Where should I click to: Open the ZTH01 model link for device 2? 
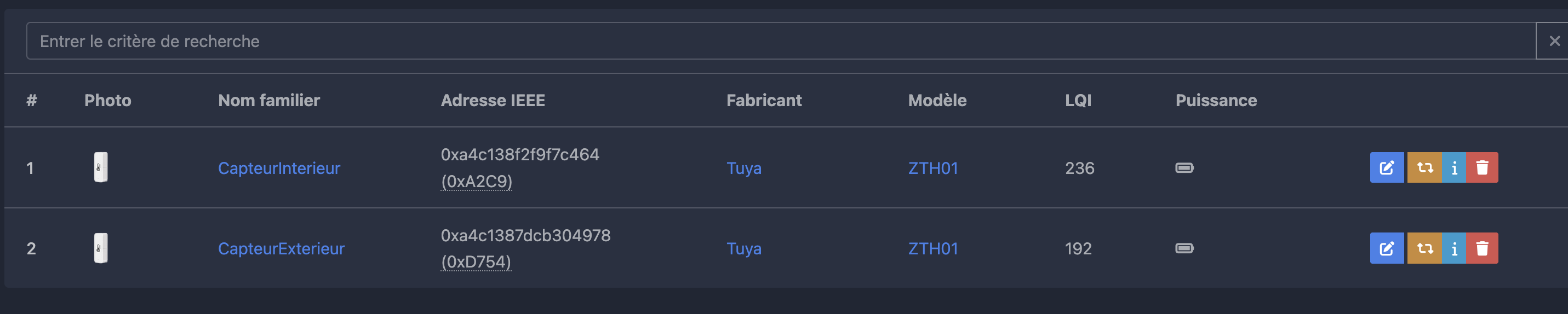coord(933,248)
